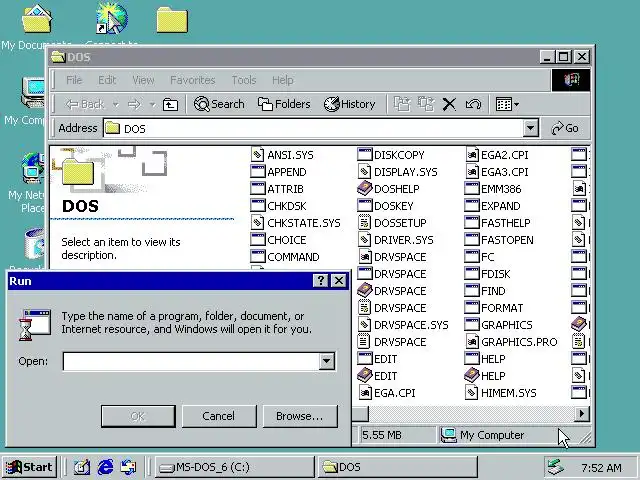The image size is (640, 480).
Task: Click the Search toolbar button
Action: point(219,104)
